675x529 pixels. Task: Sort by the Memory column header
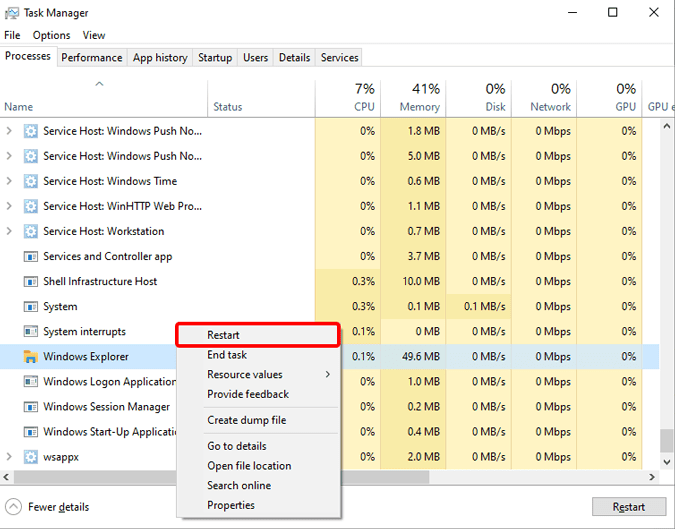[x=413, y=98]
